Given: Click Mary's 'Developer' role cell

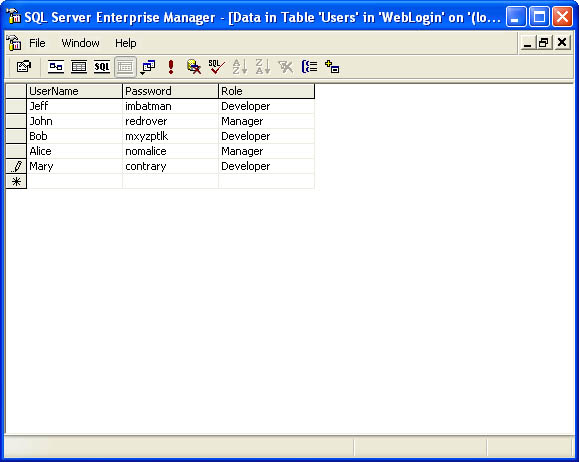Looking at the screenshot, I should [x=266, y=167].
